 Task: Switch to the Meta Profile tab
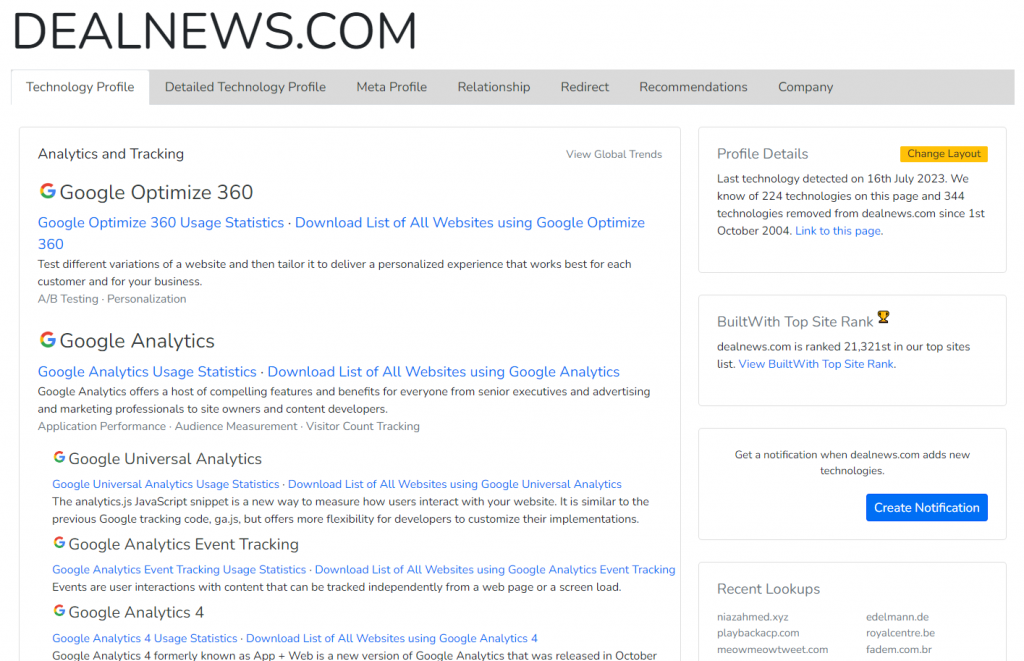391,87
